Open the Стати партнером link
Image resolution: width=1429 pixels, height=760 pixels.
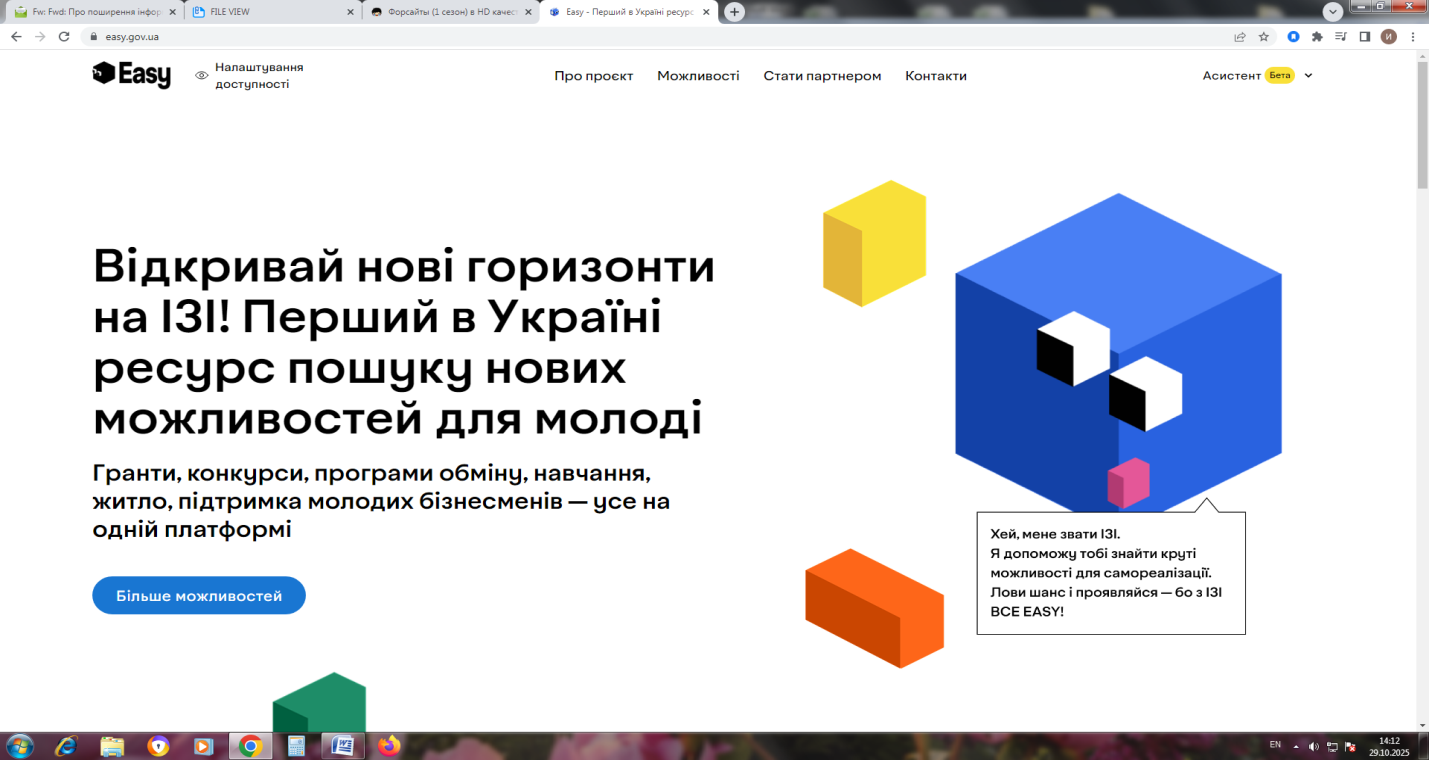click(822, 76)
